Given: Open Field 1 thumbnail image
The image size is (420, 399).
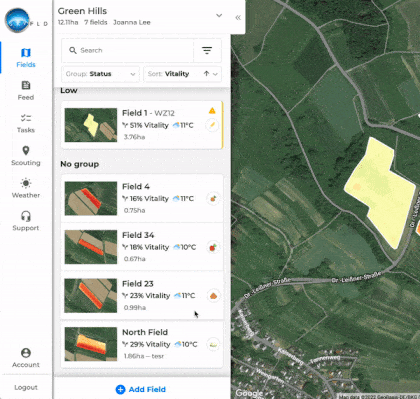Looking at the screenshot, I should 91,125.
